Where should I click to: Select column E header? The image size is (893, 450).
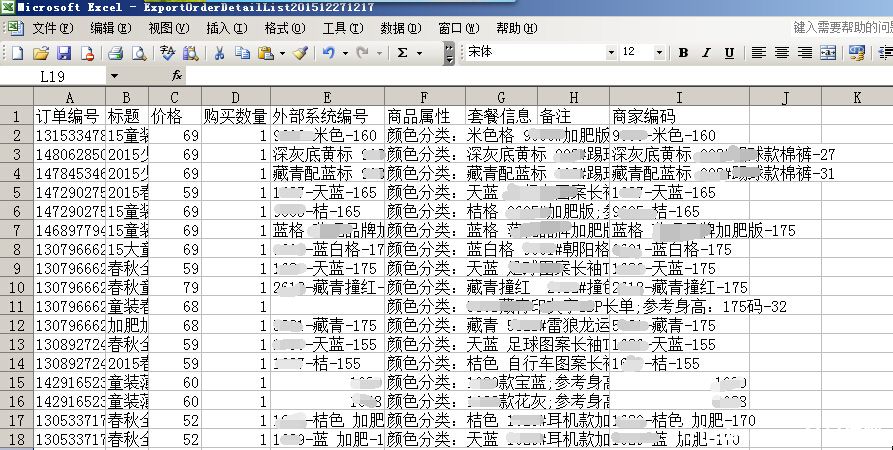(x=327, y=97)
